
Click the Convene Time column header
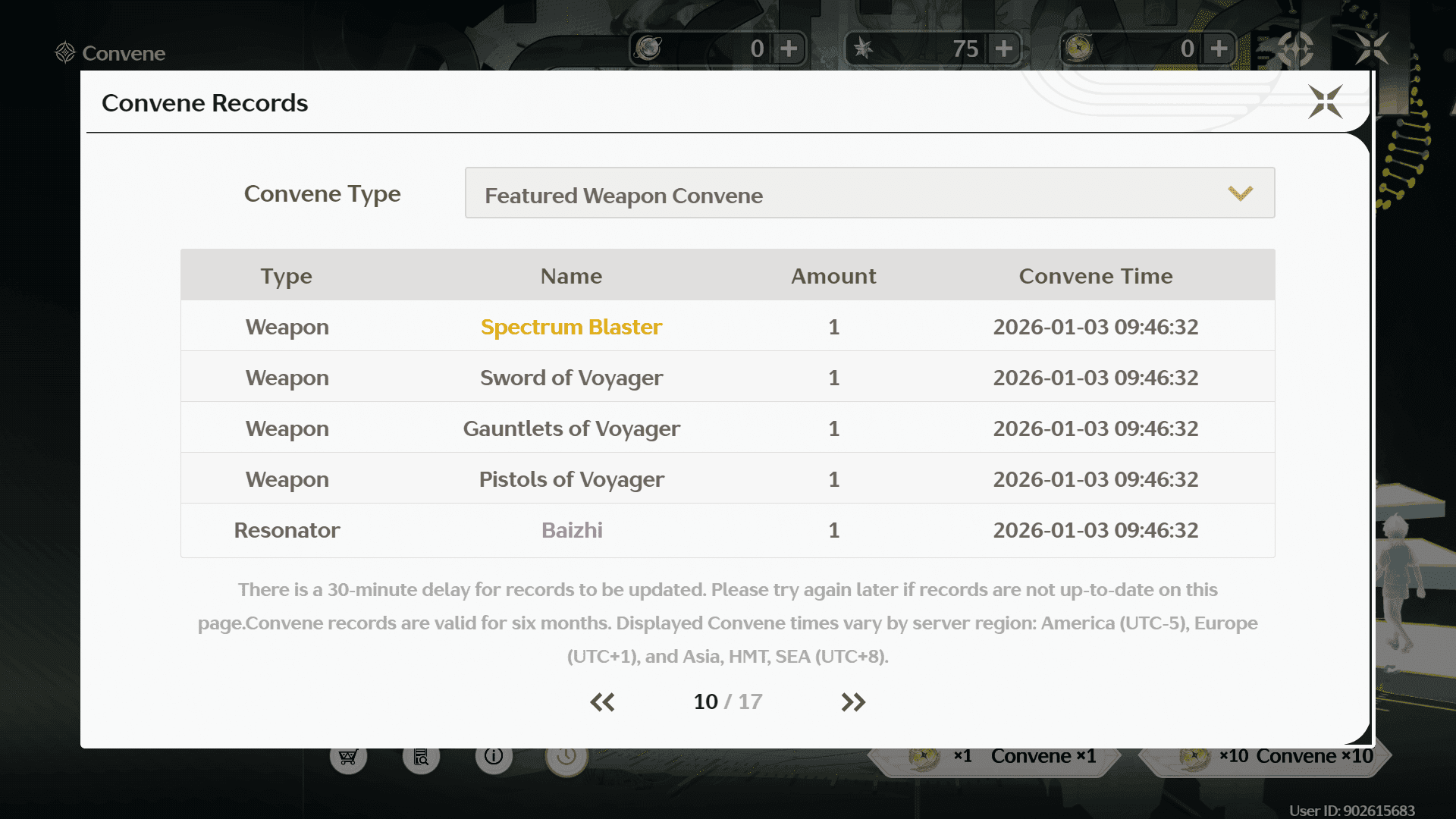tap(1095, 276)
